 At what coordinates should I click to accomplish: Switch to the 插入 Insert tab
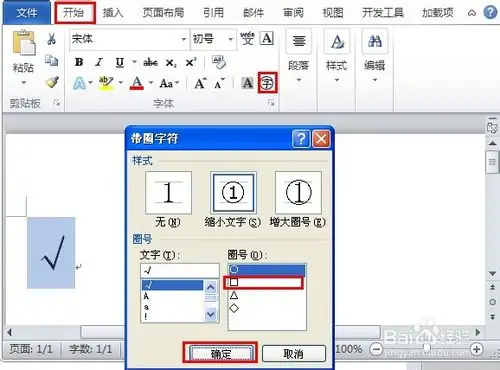pyautogui.click(x=113, y=13)
